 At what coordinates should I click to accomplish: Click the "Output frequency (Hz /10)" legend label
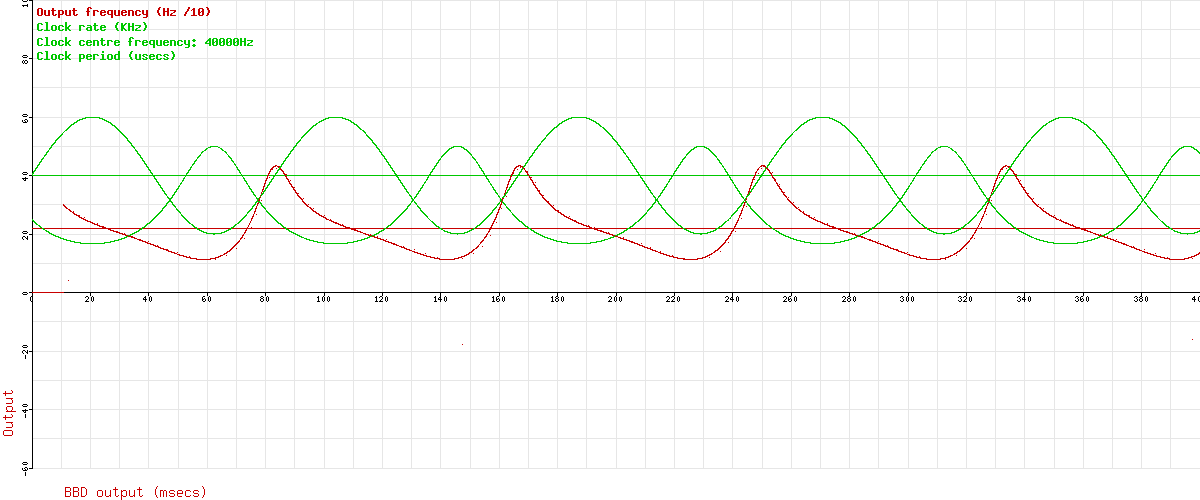coord(123,12)
